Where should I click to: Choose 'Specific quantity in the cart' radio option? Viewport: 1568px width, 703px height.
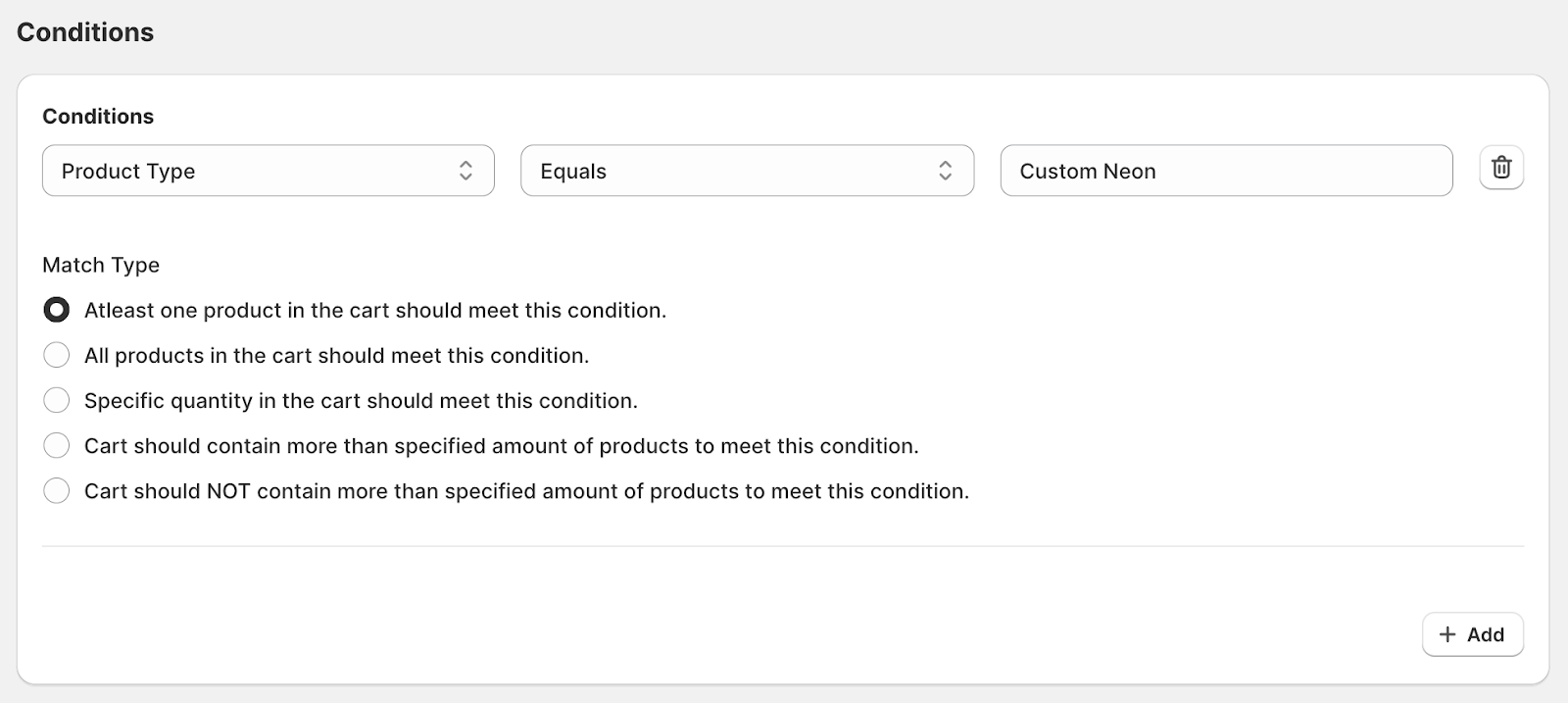point(57,400)
